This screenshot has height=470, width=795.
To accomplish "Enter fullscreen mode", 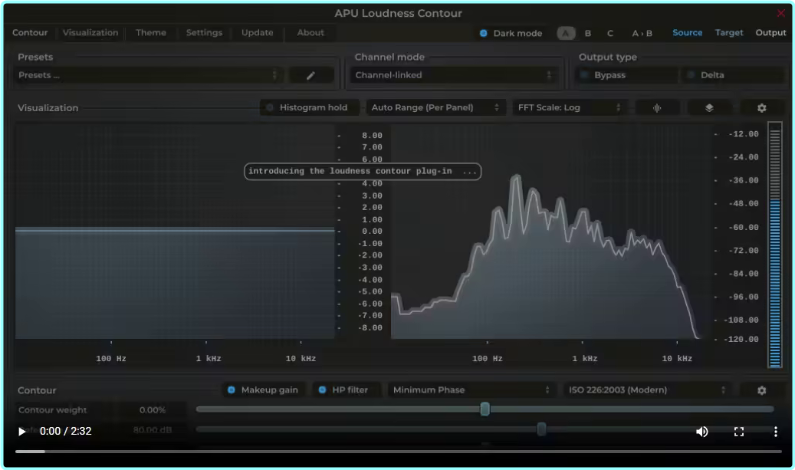I will 739,431.
